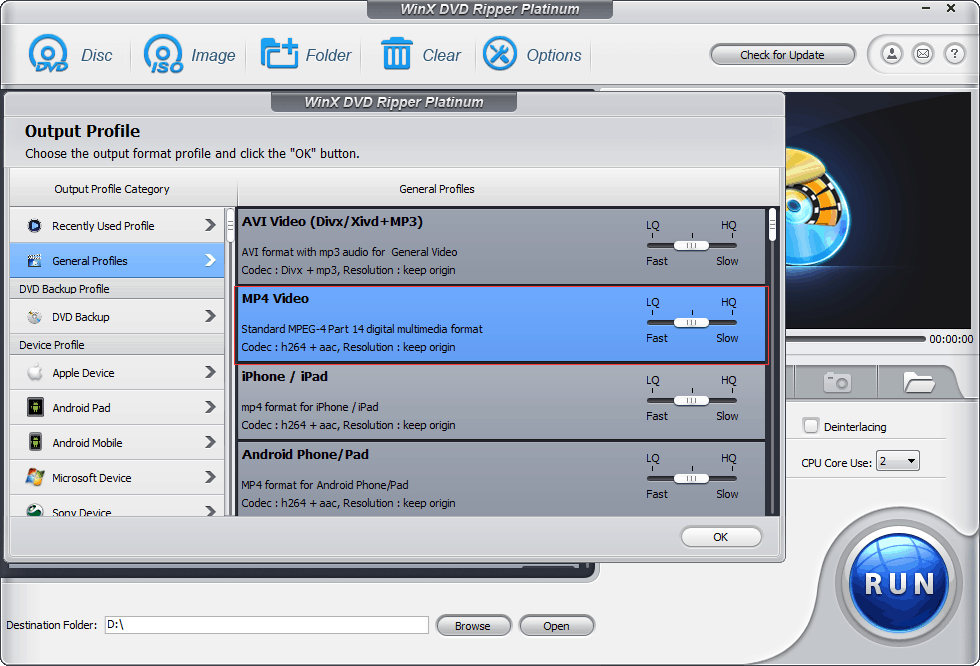Enable Deinterlacing

(x=811, y=425)
